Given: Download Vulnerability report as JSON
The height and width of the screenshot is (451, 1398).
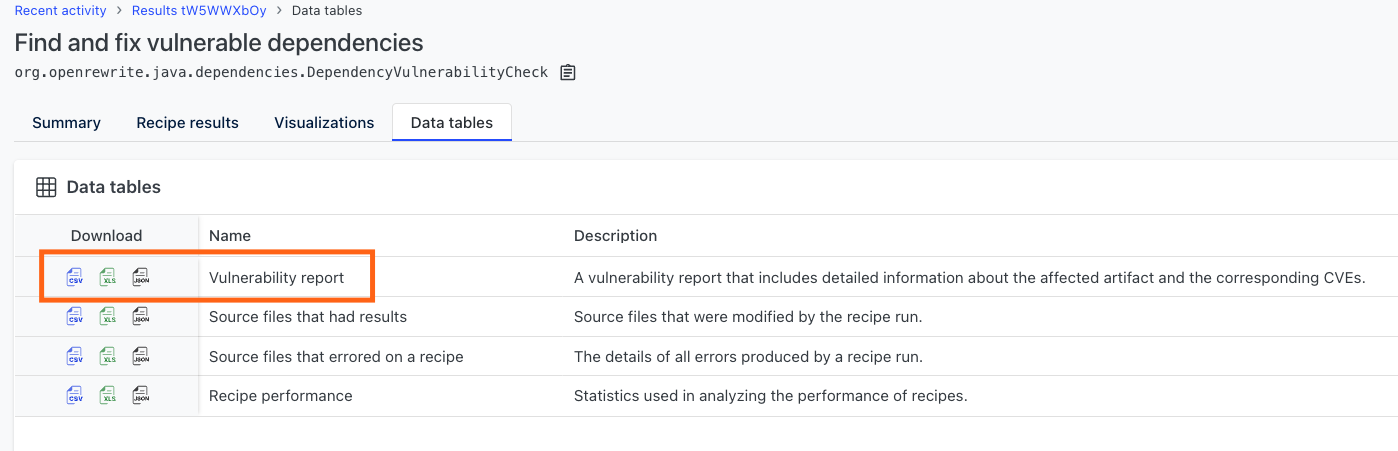Looking at the screenshot, I should point(141,277).
